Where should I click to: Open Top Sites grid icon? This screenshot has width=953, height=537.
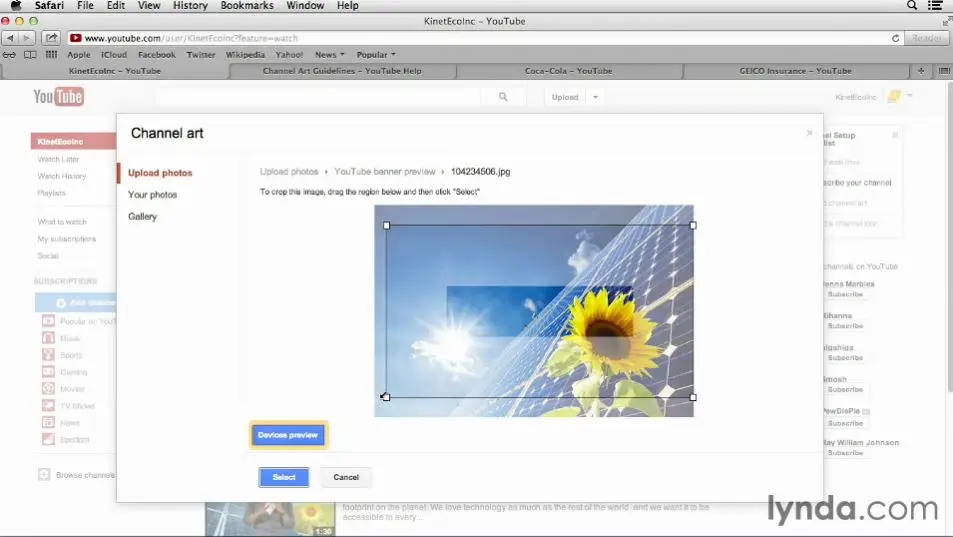point(51,55)
